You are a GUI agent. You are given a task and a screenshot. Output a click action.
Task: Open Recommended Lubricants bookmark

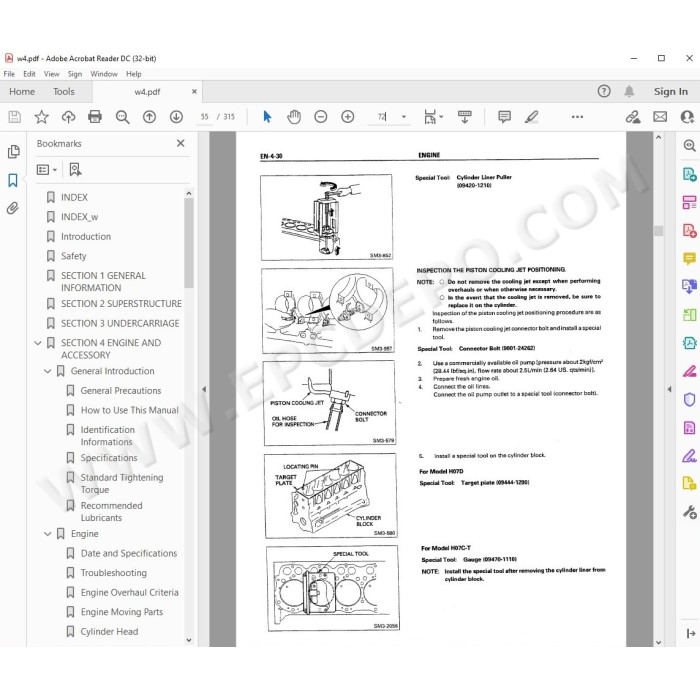(x=112, y=512)
